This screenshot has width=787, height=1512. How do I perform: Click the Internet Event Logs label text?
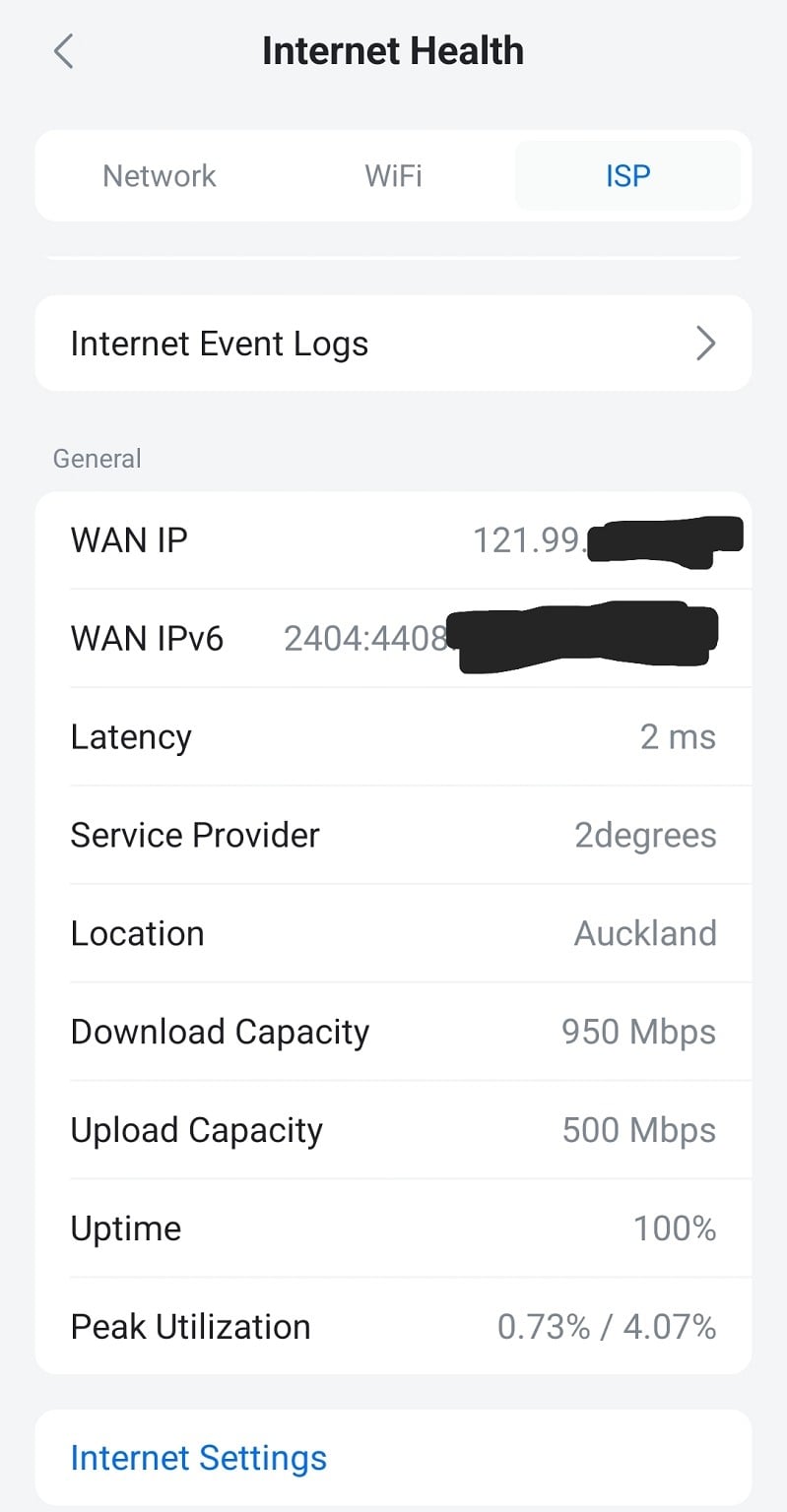coord(220,344)
